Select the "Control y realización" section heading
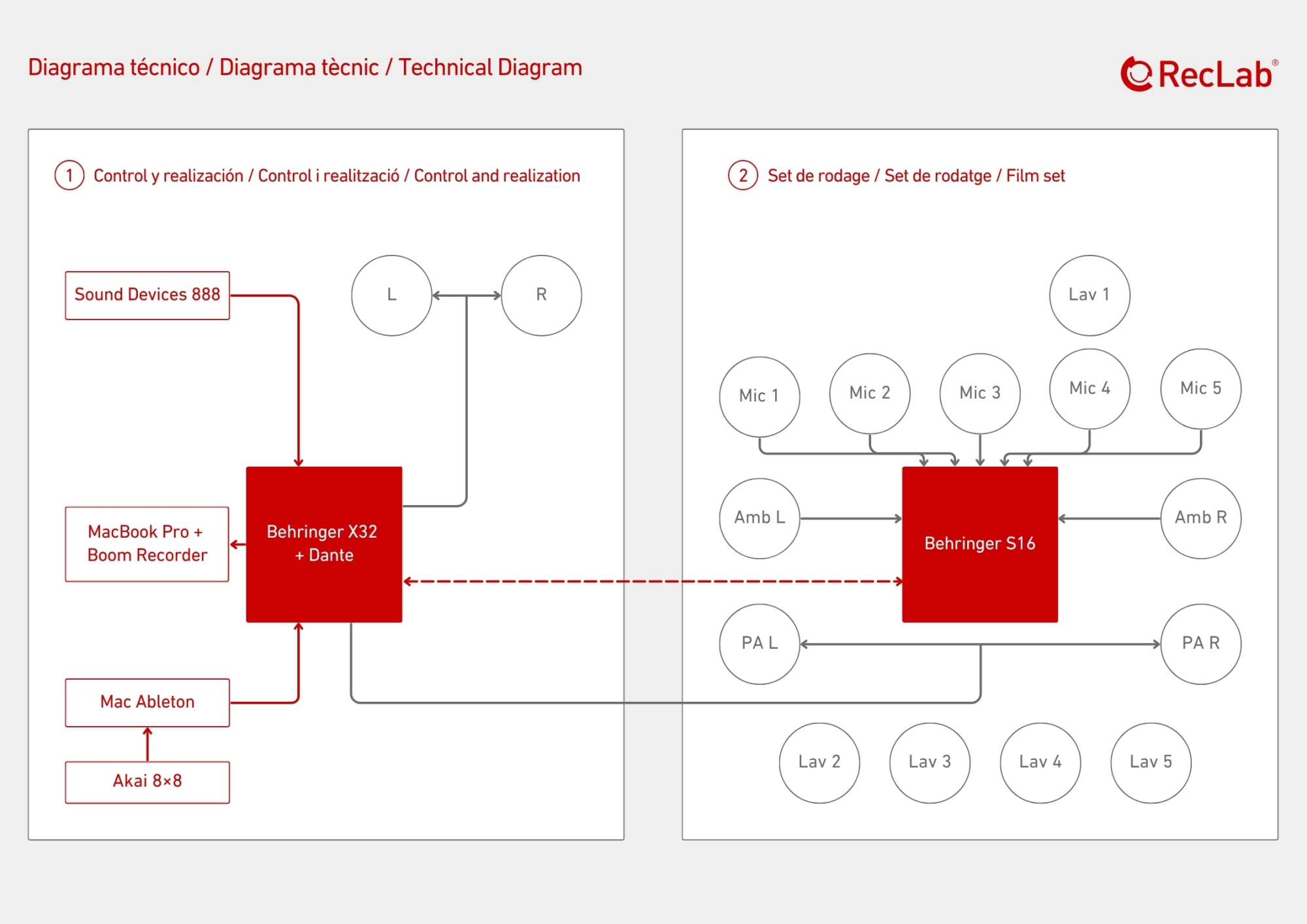Viewport: 1307px width, 924px height. [x=337, y=175]
